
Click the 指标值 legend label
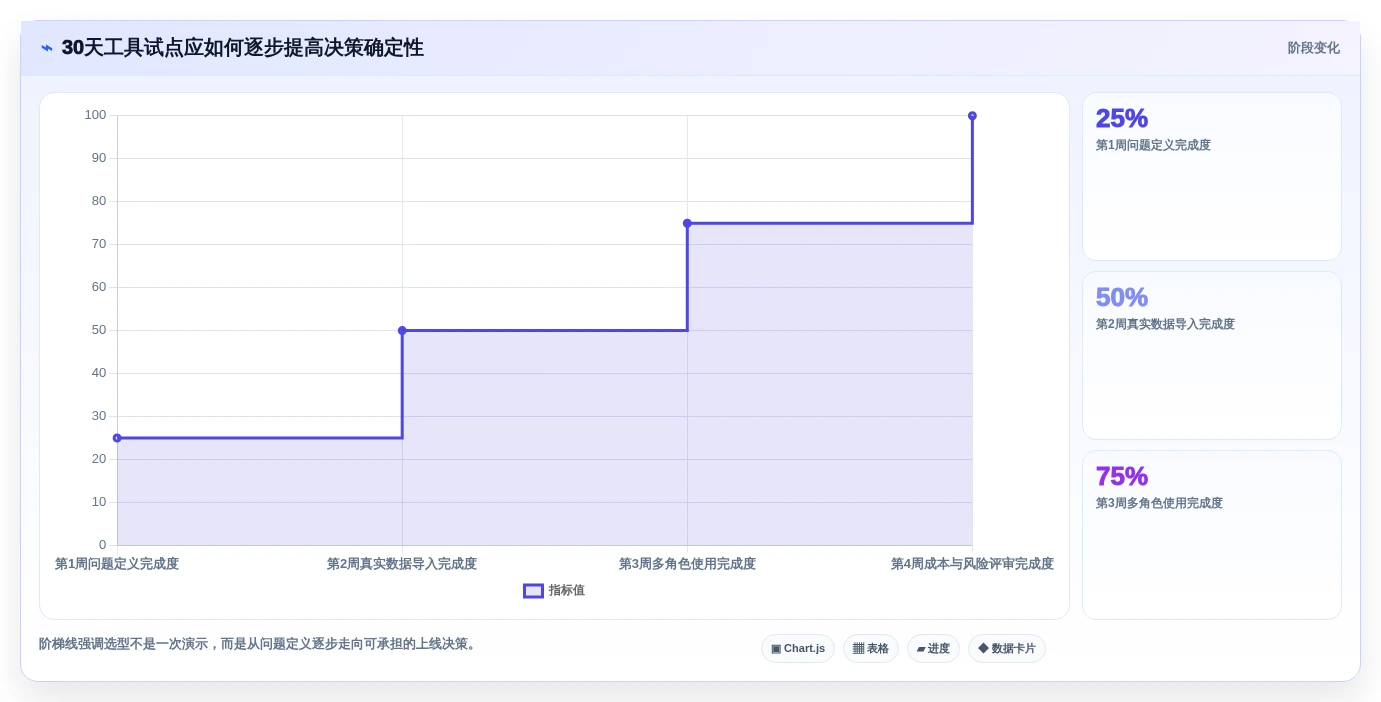pos(566,591)
